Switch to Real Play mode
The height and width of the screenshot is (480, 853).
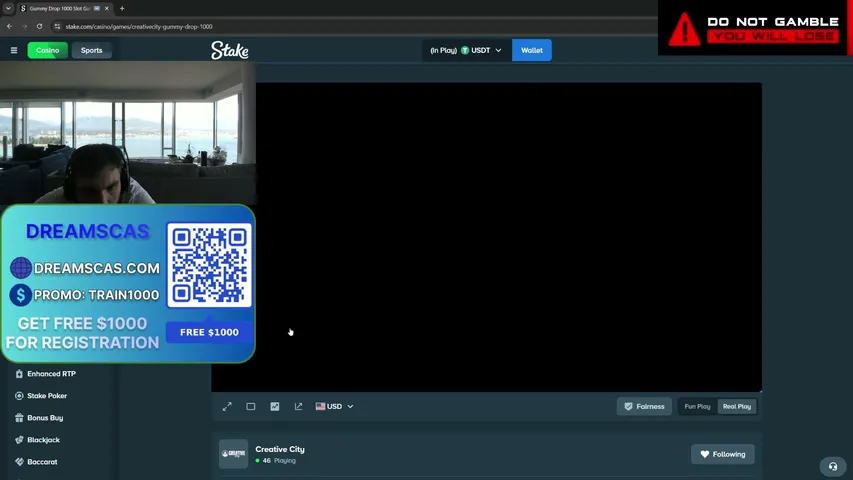(x=737, y=407)
